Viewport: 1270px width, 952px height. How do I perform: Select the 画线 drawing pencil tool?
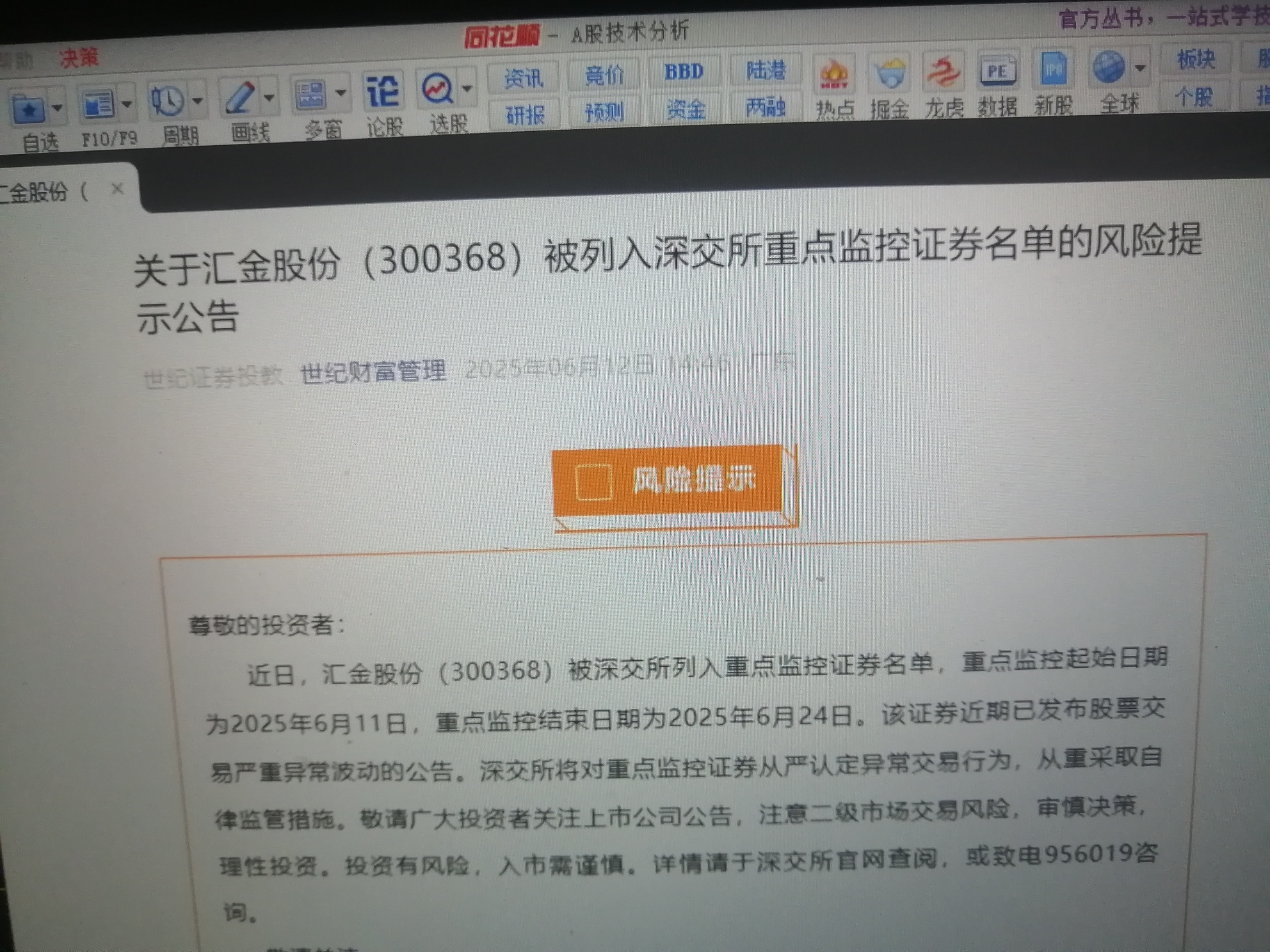[240, 97]
